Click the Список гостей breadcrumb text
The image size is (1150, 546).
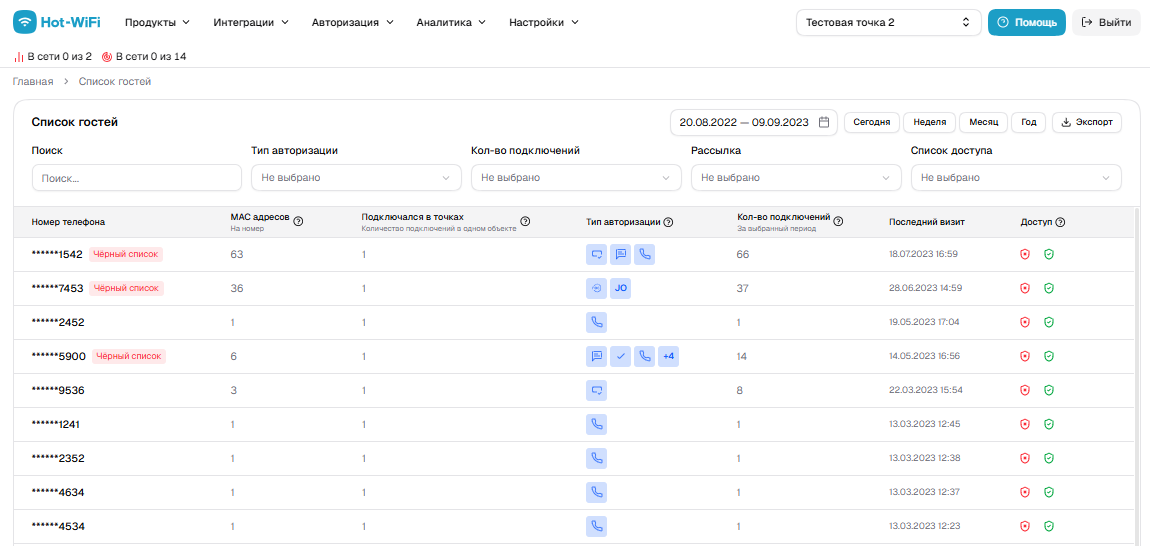point(115,81)
